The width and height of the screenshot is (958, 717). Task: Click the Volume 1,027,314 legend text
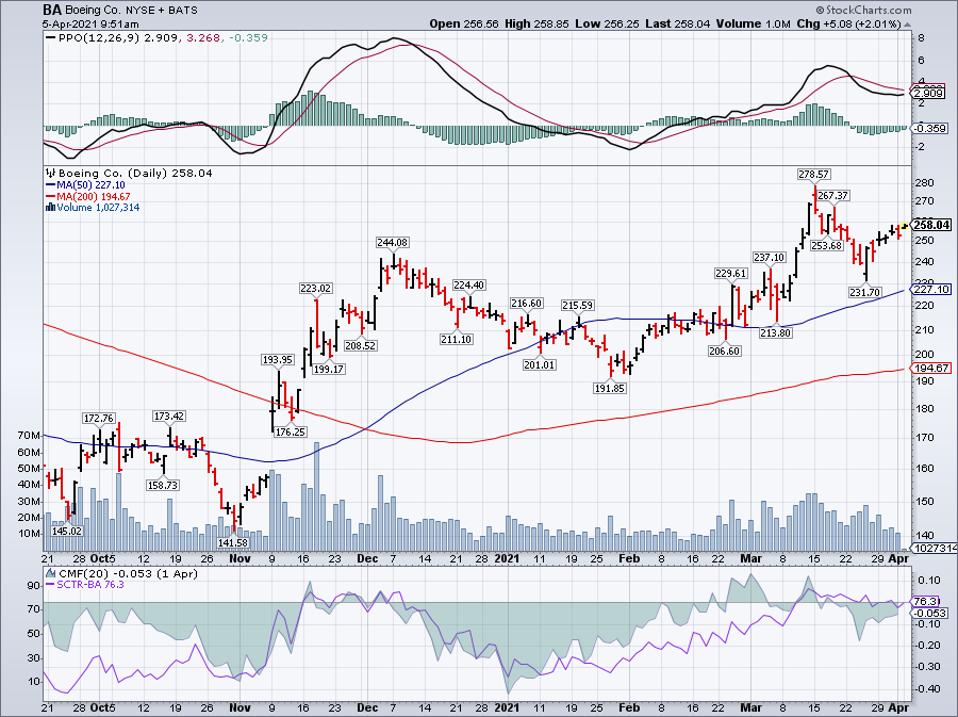tap(98, 208)
